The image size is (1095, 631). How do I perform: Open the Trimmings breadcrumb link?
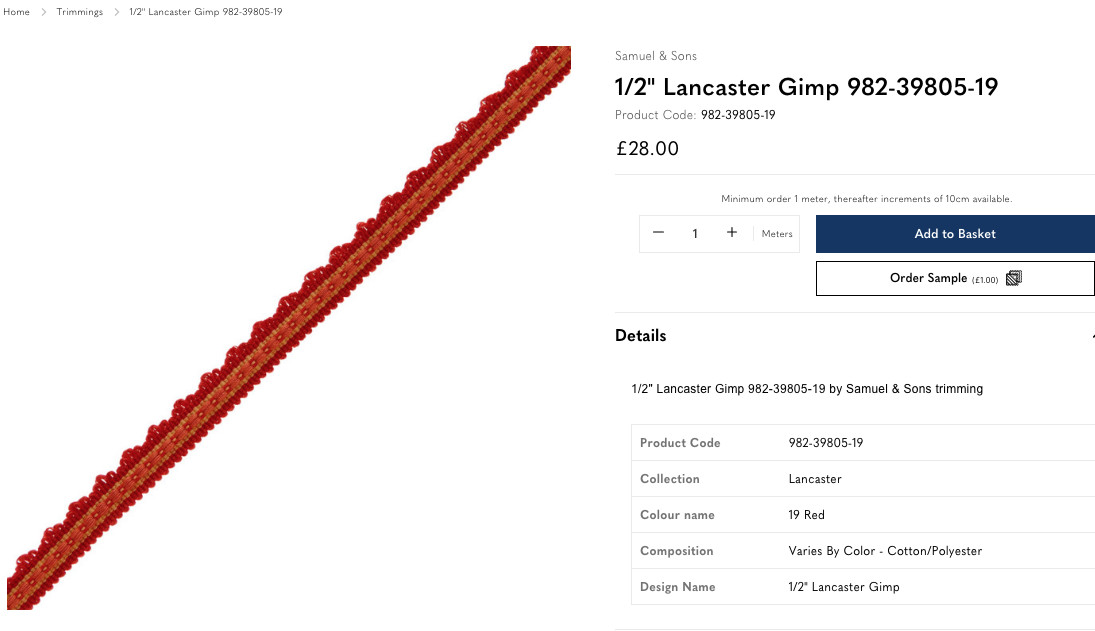click(79, 12)
